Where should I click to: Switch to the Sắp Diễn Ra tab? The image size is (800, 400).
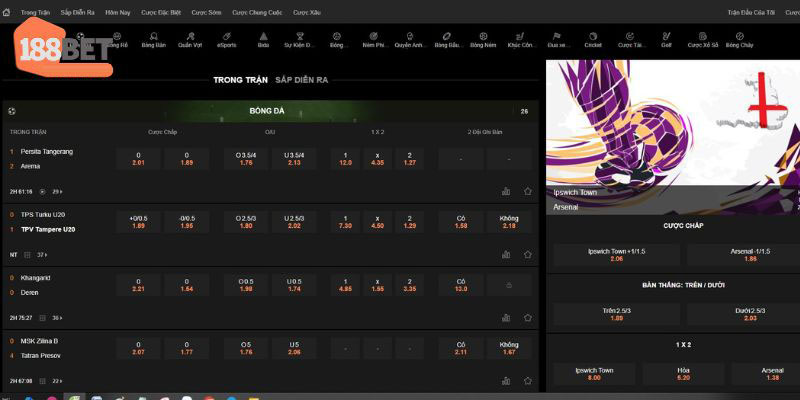pos(302,80)
